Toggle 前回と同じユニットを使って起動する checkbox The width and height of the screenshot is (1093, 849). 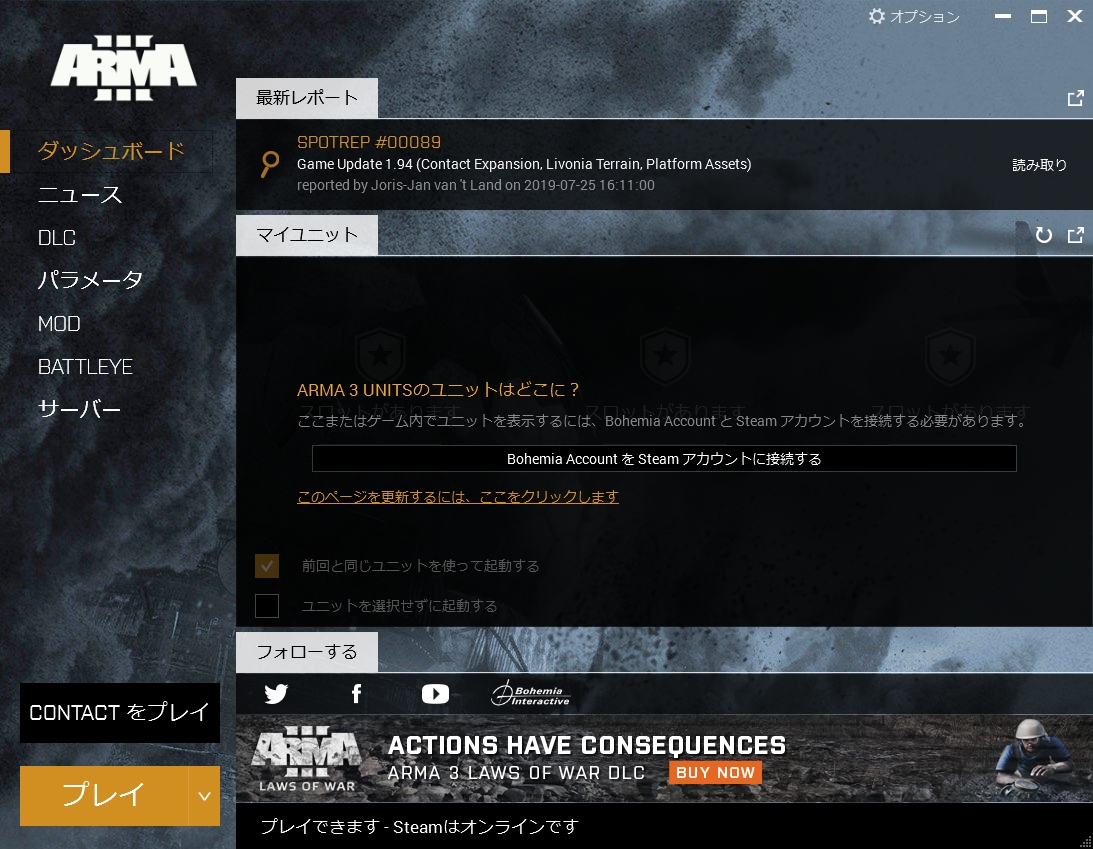pyautogui.click(x=267, y=566)
